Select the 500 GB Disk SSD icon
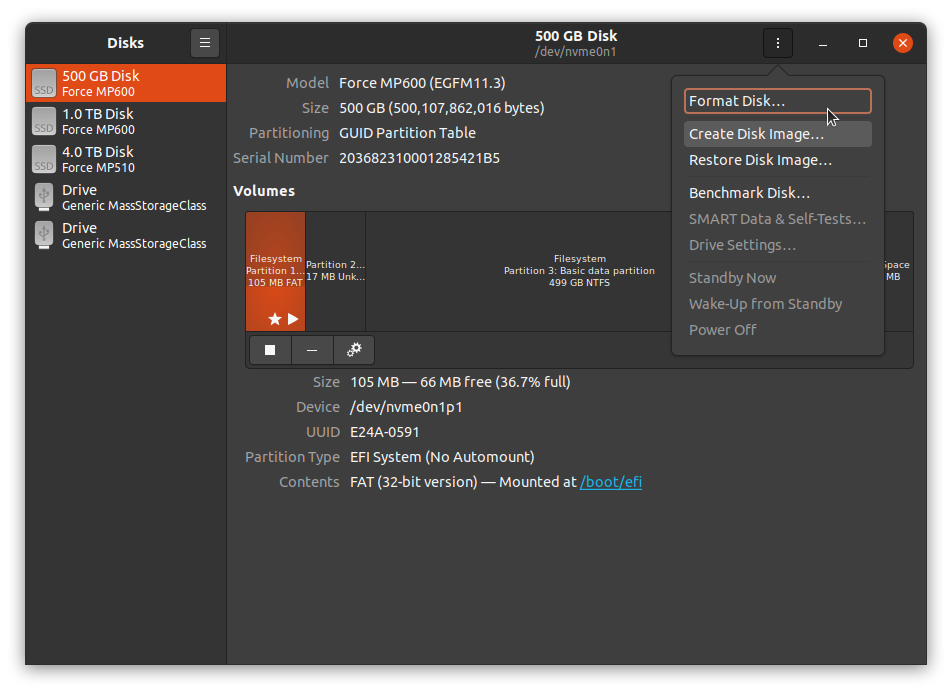 [x=44, y=84]
